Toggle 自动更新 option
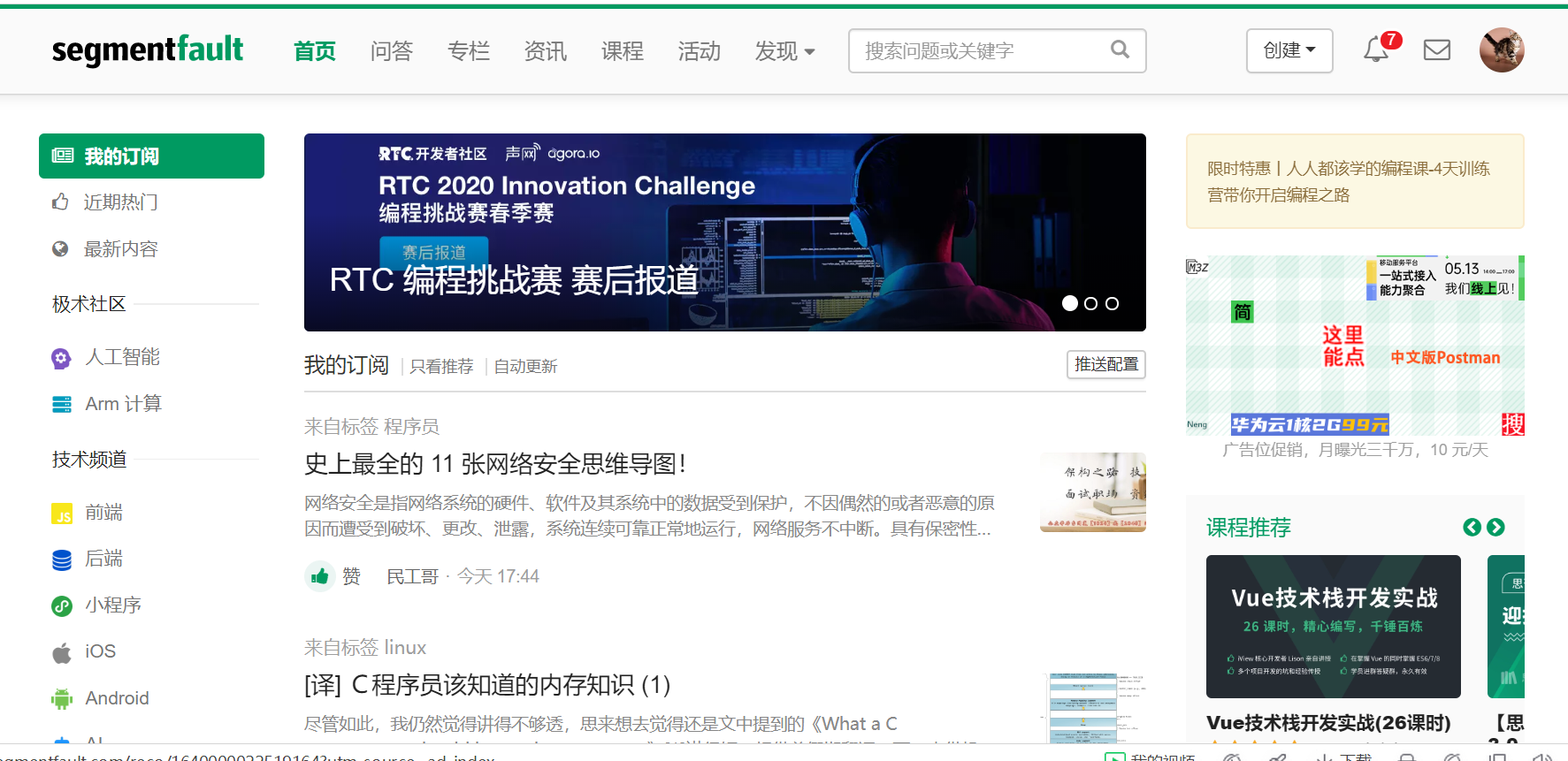 click(525, 366)
